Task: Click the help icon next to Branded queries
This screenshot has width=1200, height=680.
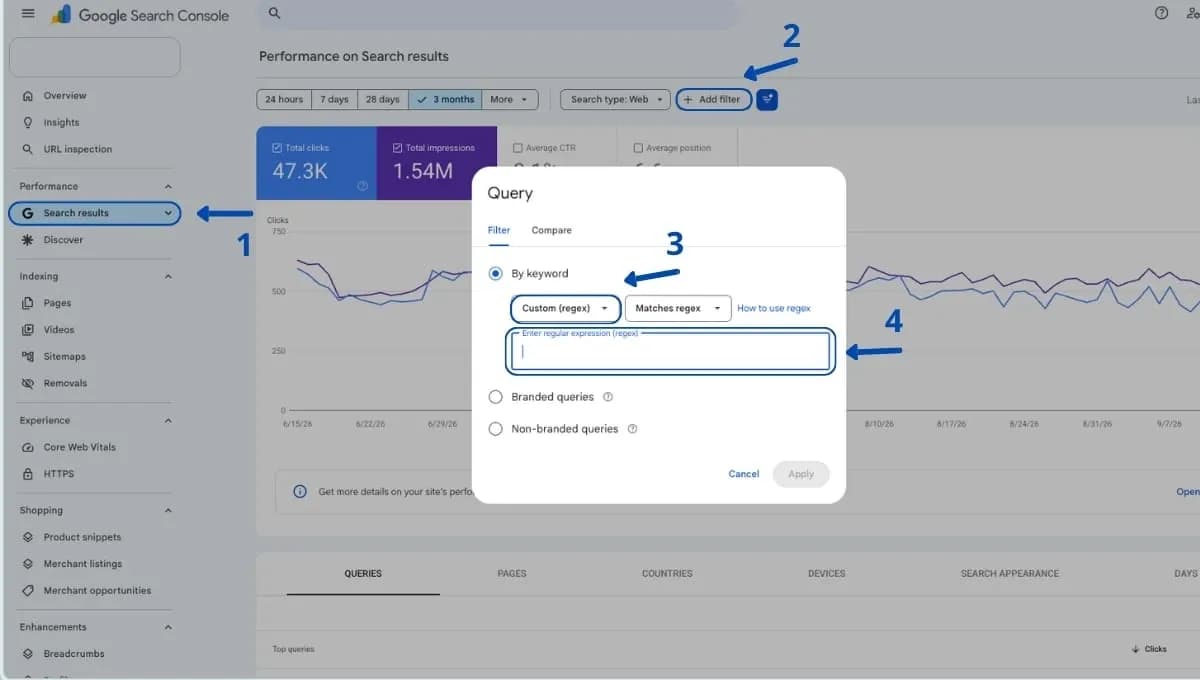Action: (x=608, y=397)
